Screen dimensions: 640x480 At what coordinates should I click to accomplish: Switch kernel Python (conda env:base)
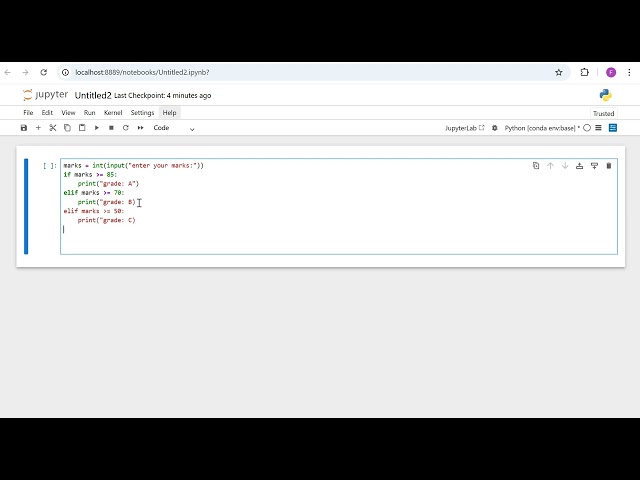coord(542,128)
